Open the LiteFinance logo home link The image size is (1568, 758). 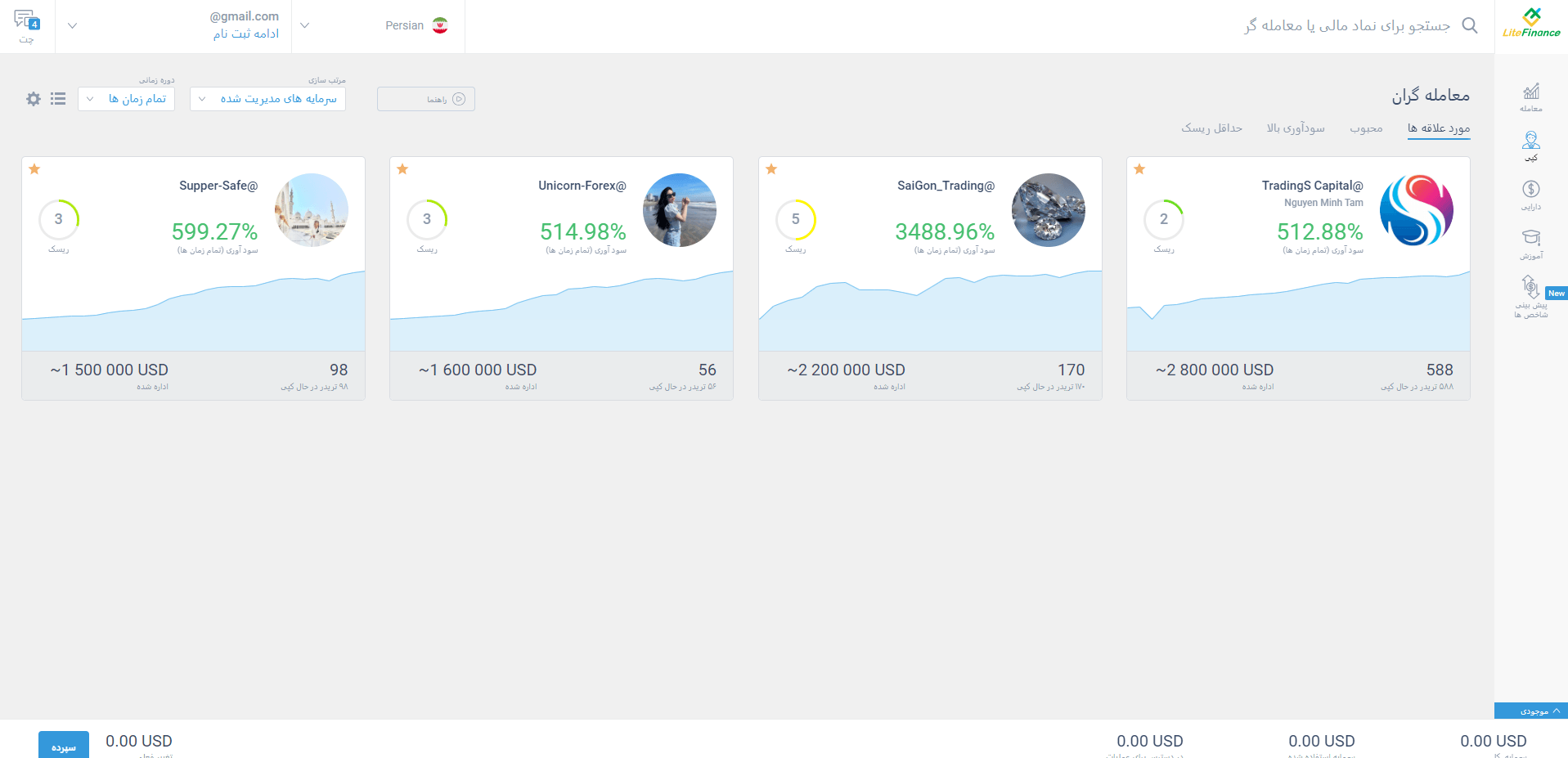1531,23
